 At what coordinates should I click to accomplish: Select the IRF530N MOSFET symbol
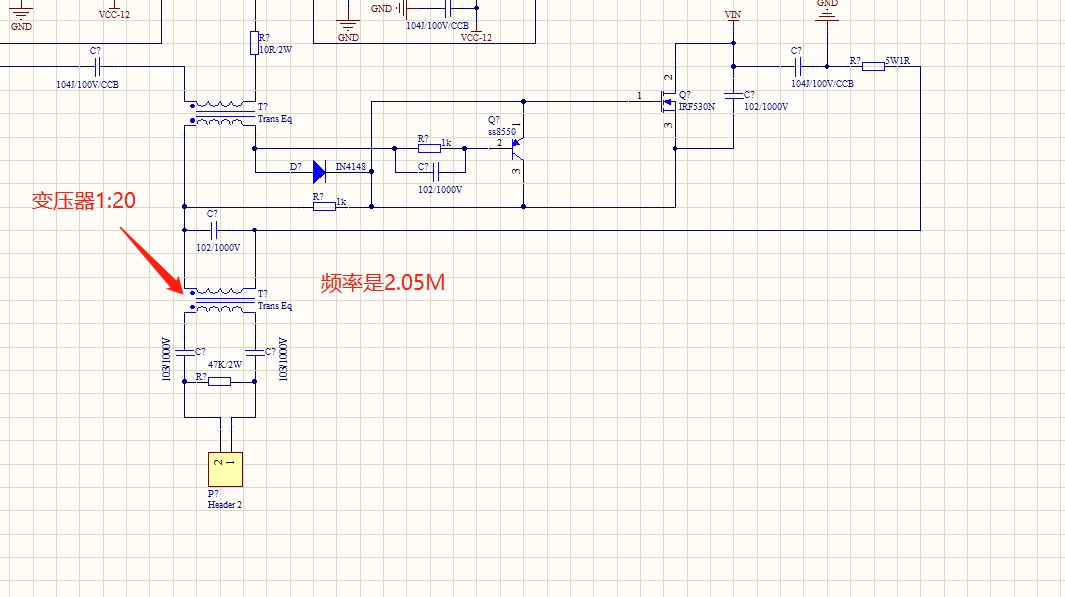666,100
